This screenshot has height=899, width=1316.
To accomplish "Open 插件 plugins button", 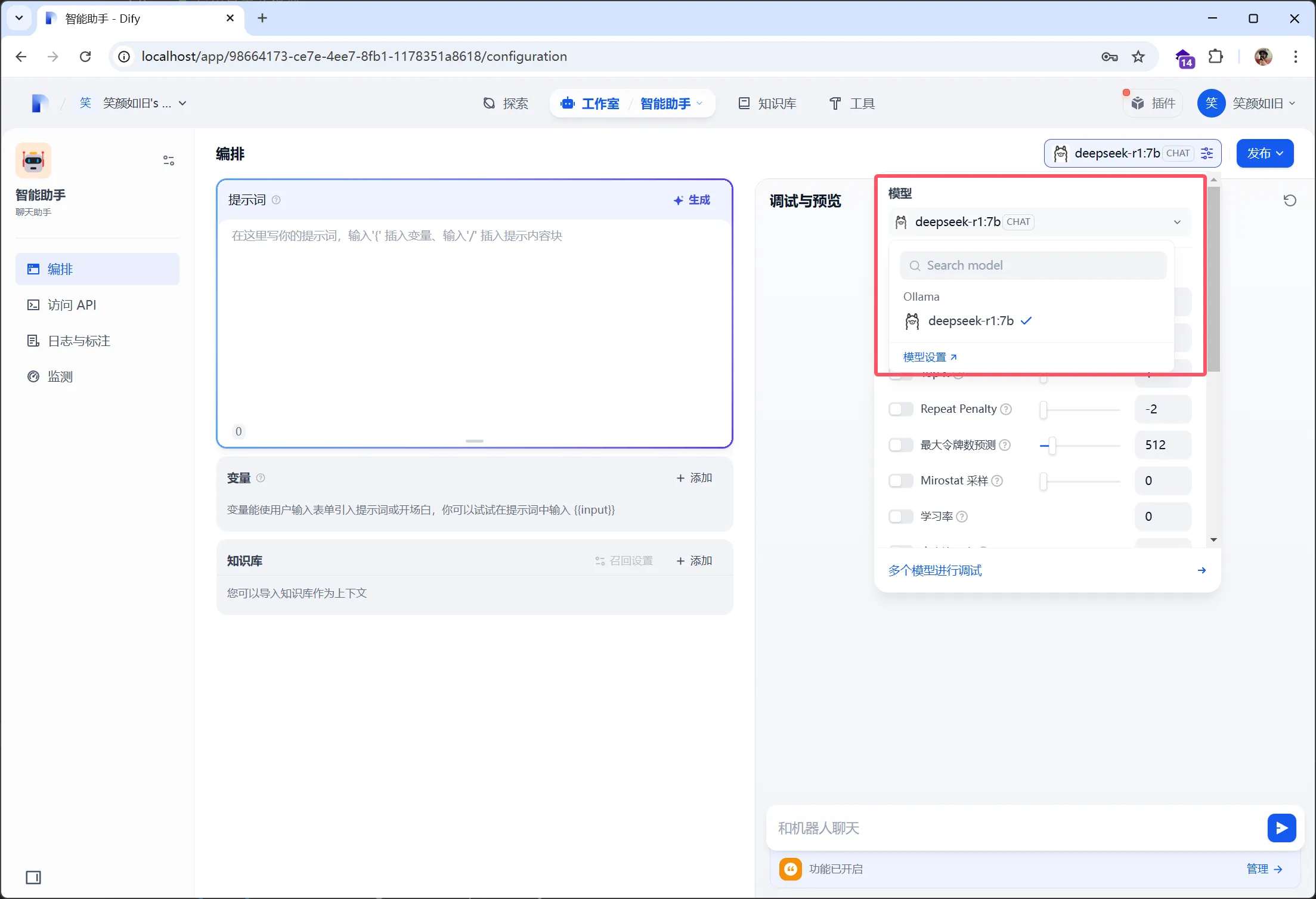I will [x=1153, y=104].
